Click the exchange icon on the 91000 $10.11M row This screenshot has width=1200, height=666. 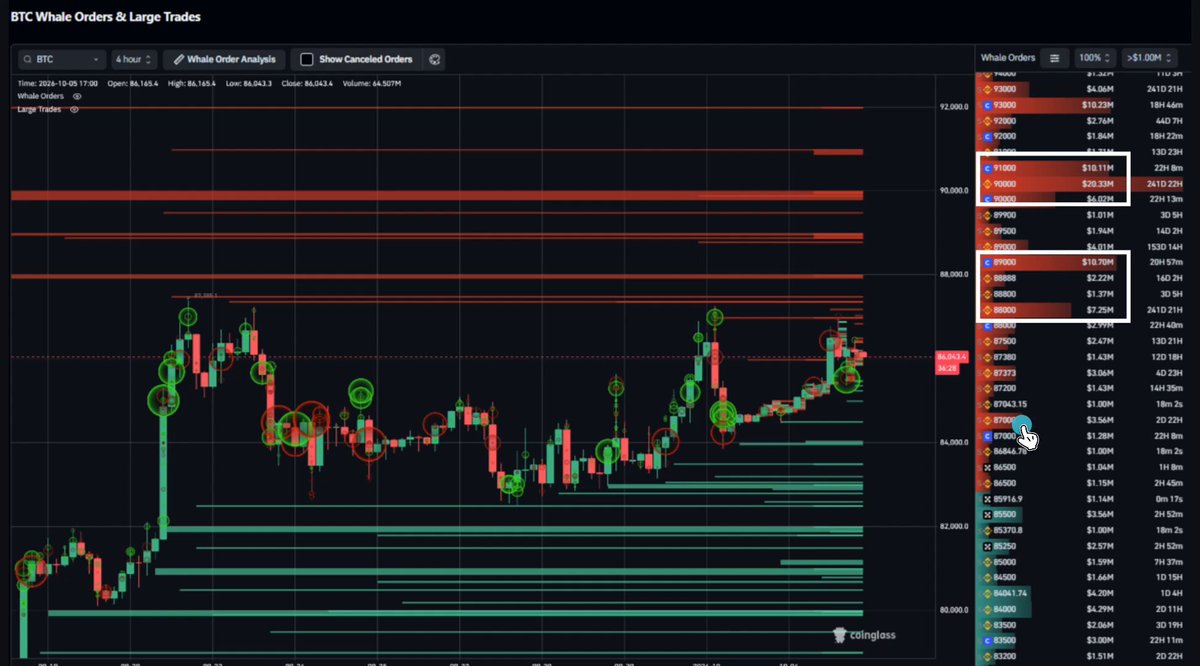point(987,168)
